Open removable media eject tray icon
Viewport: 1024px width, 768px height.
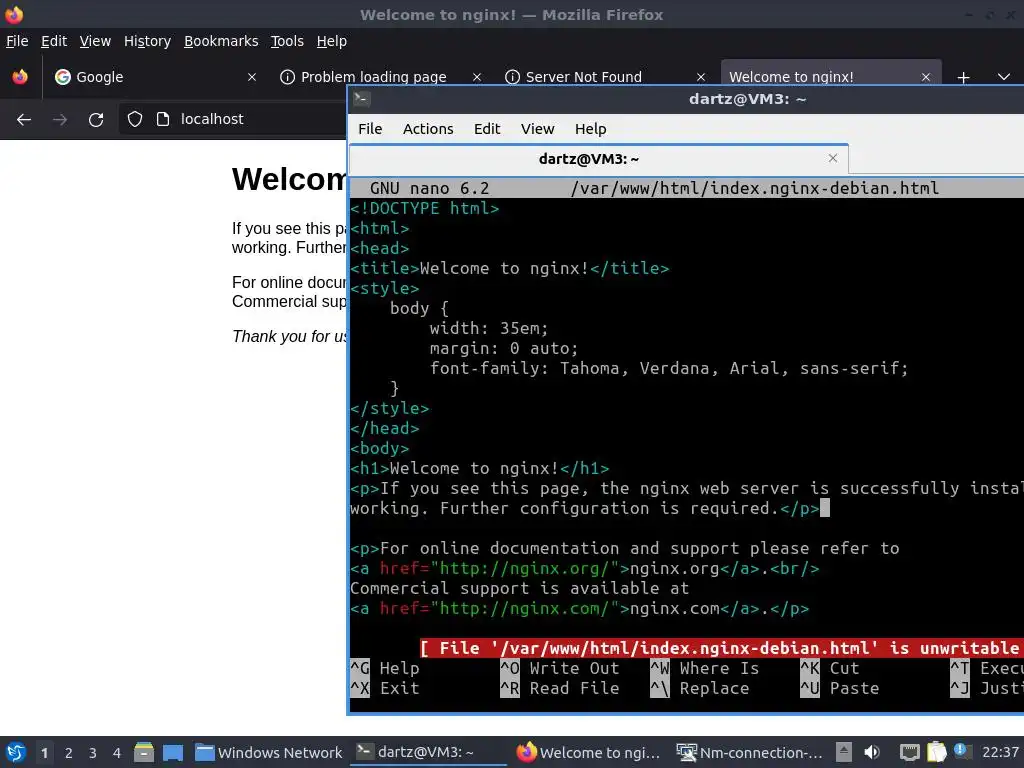coord(844,752)
